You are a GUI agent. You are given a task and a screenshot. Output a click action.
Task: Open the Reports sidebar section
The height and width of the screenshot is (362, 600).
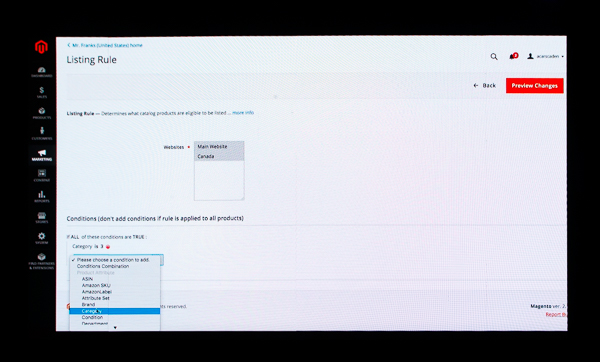point(42,197)
